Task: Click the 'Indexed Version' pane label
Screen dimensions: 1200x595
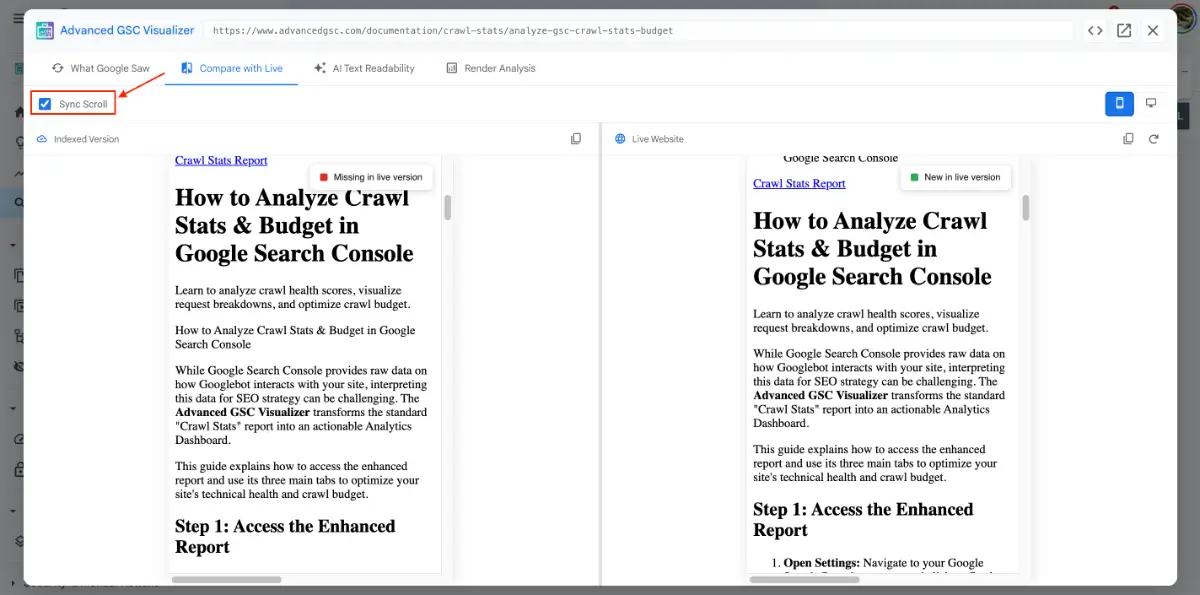Action: 86,139
